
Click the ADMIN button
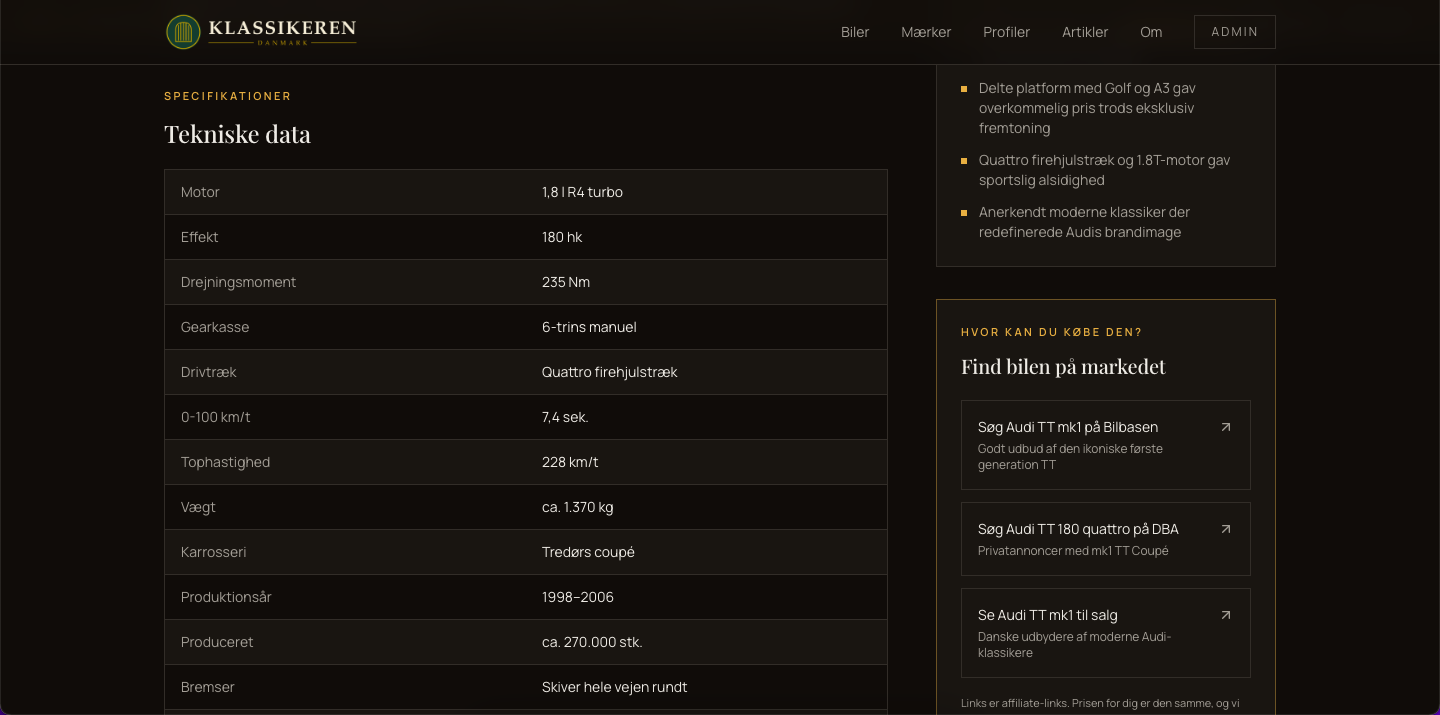point(1235,32)
